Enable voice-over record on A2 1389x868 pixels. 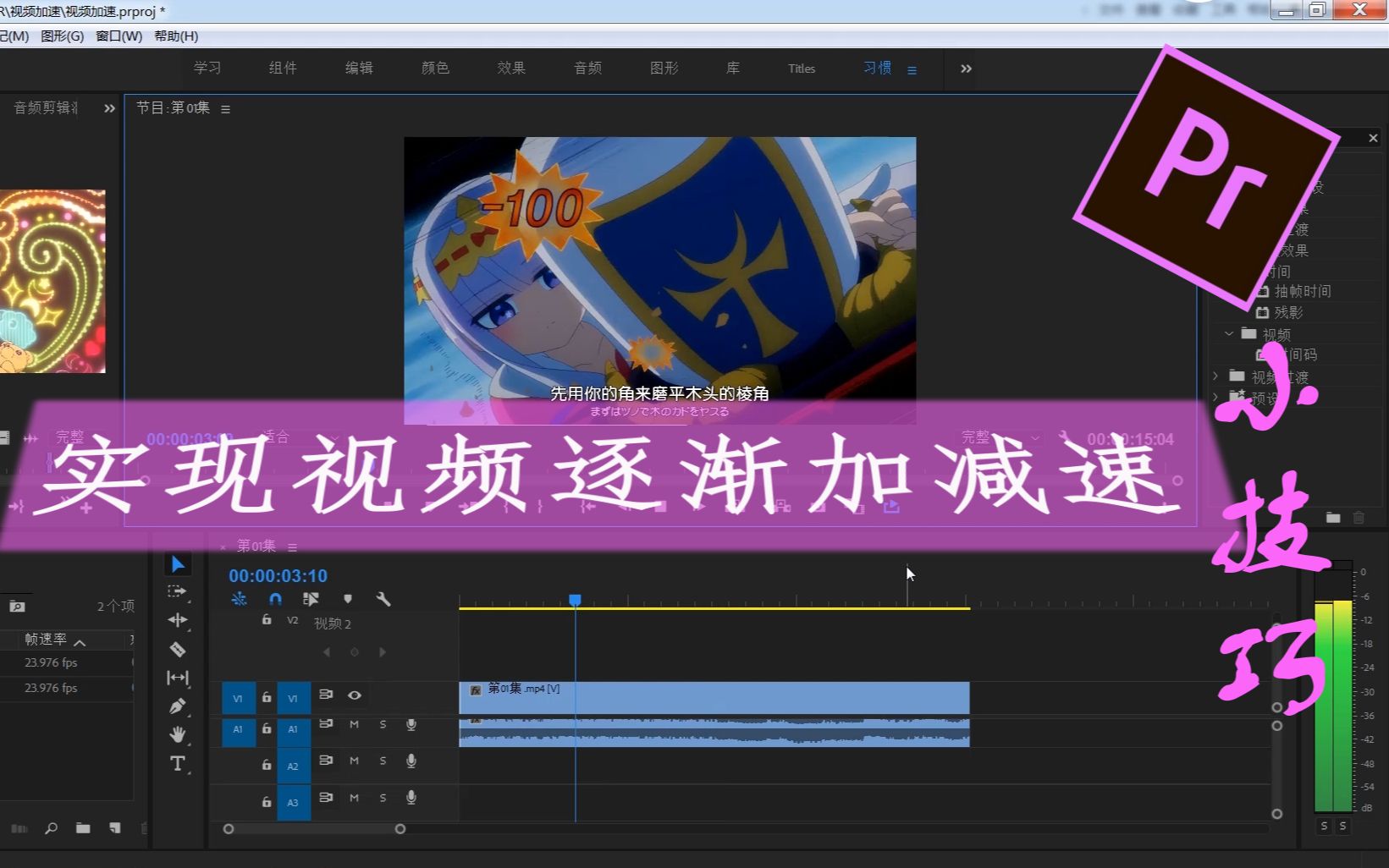pyautogui.click(x=411, y=761)
